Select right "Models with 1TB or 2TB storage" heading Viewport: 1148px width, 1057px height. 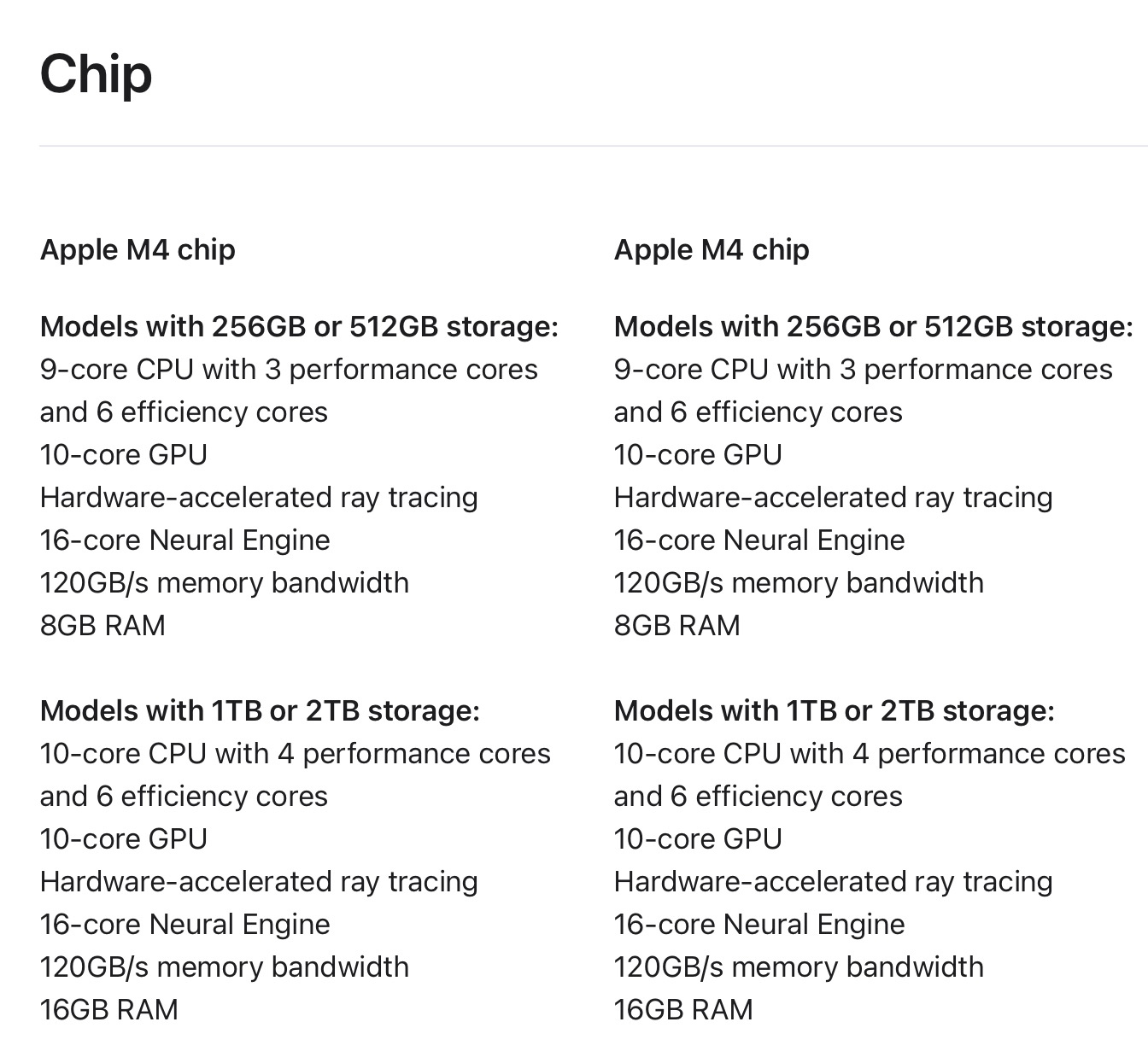click(834, 711)
